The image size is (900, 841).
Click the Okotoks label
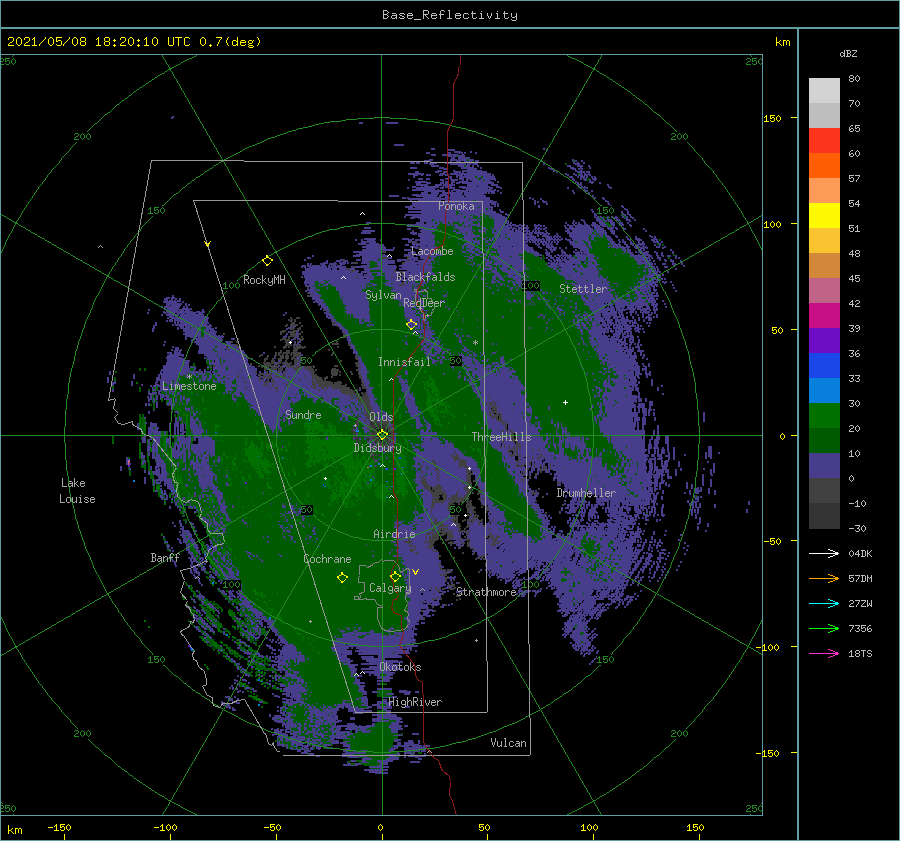tap(400, 667)
